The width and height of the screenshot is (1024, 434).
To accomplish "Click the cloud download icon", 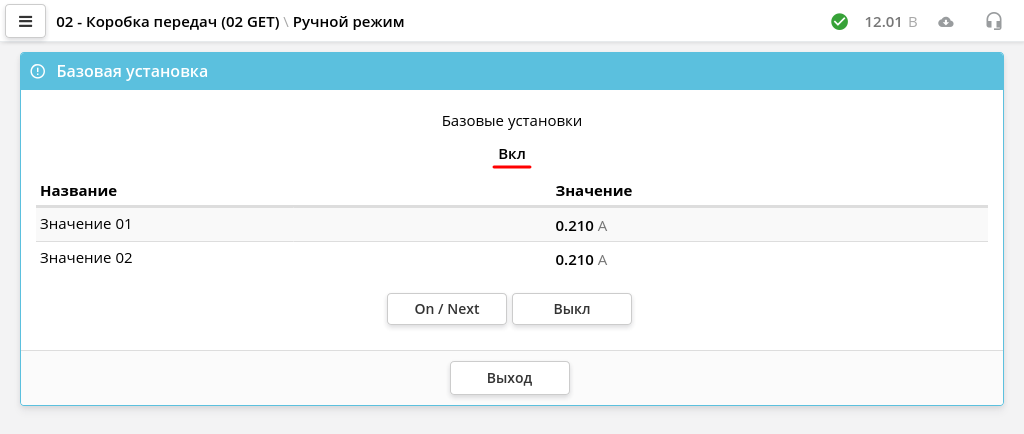I will click(946, 22).
